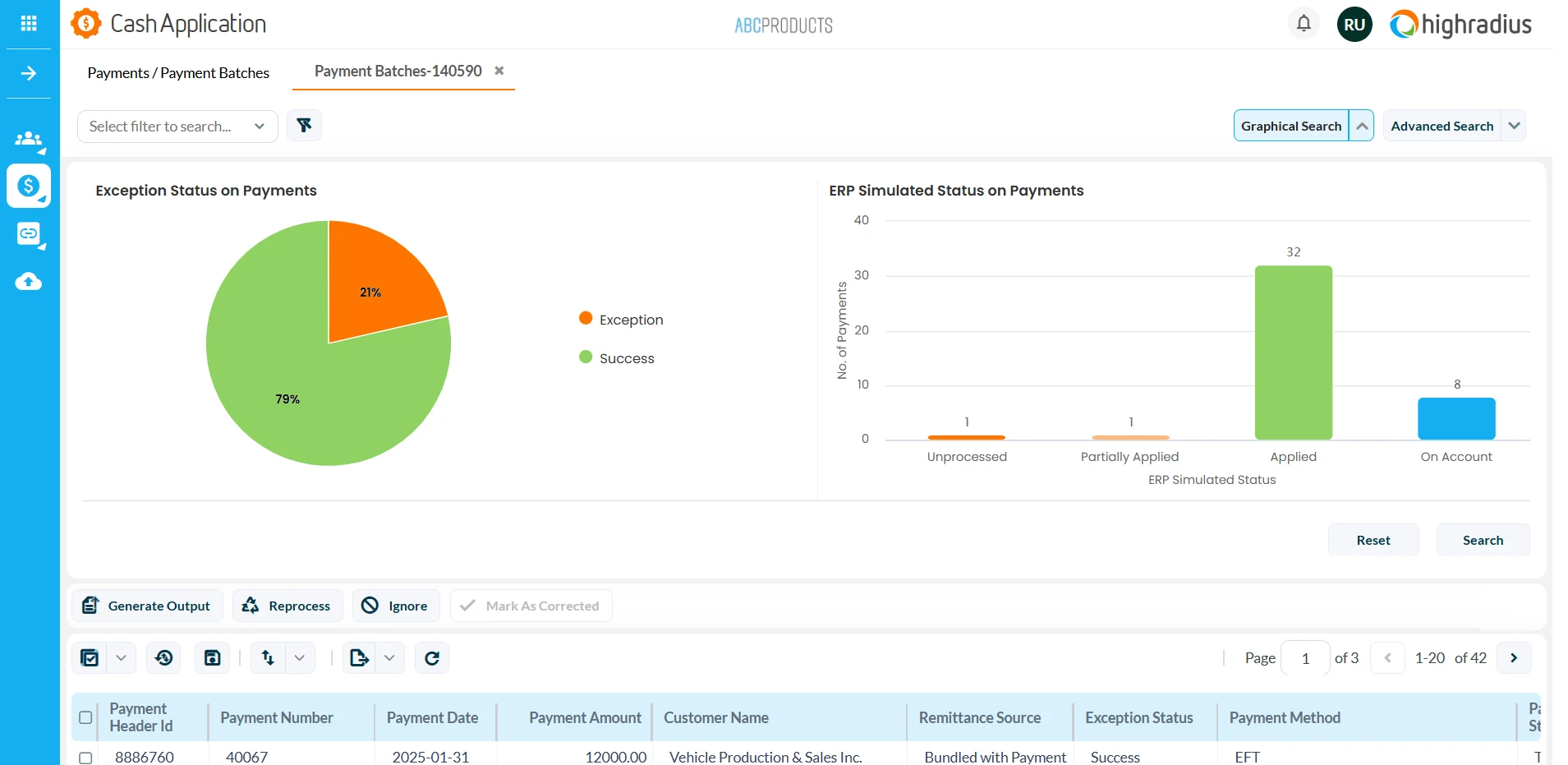
Task: Click the restore history icon in grid toolbar
Action: coord(164,657)
